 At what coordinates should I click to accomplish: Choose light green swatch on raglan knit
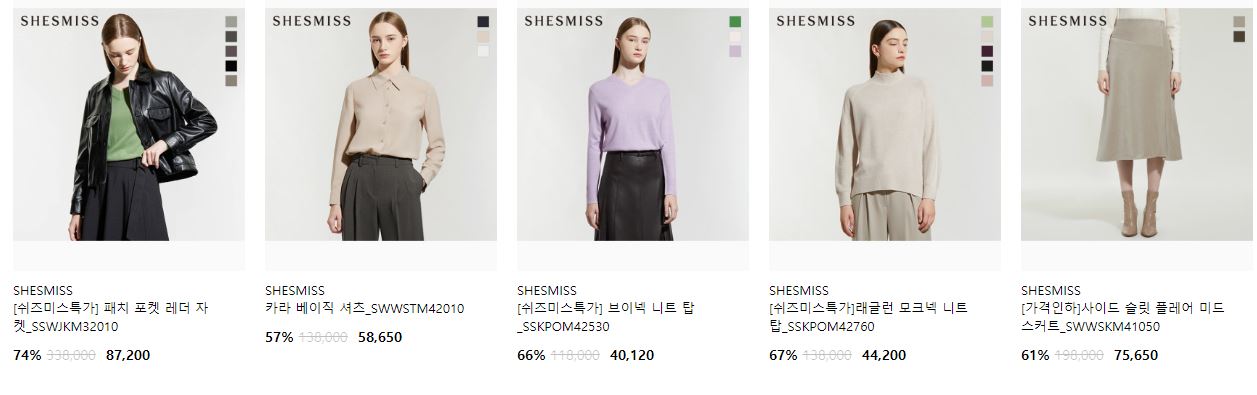[987, 21]
